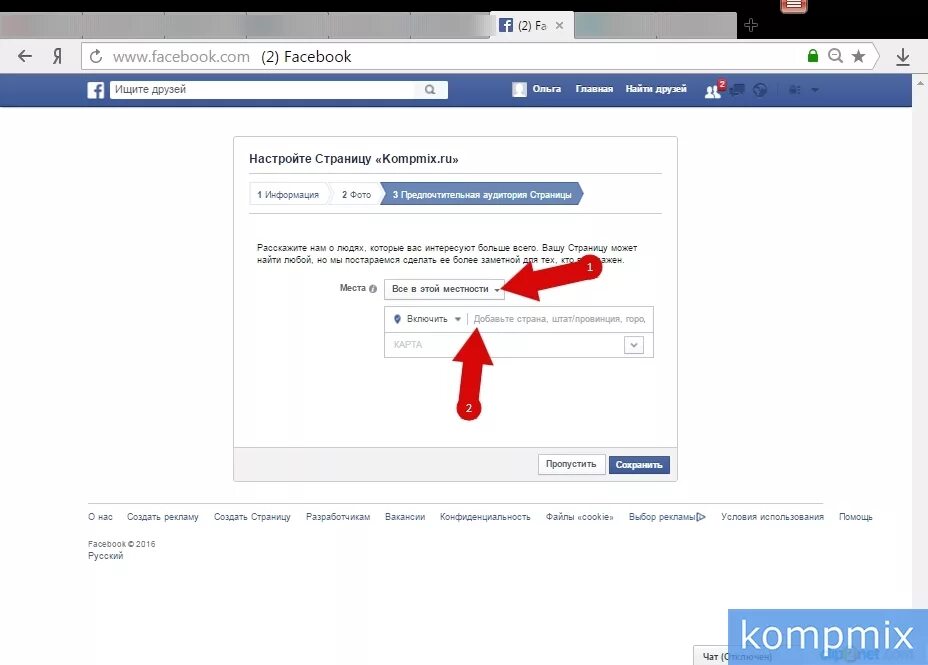Switch to the '(2) Fa' Facebook browser tab

coord(531,25)
